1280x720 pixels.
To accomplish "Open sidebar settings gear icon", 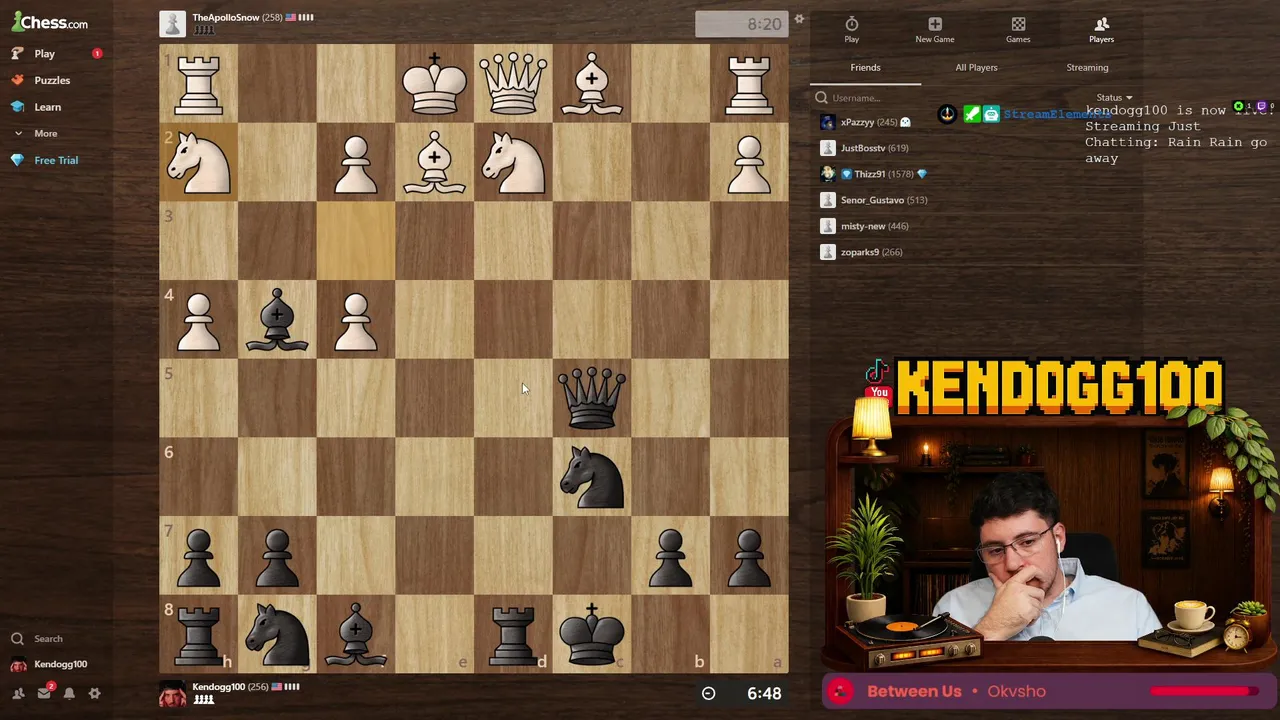I will [95, 693].
